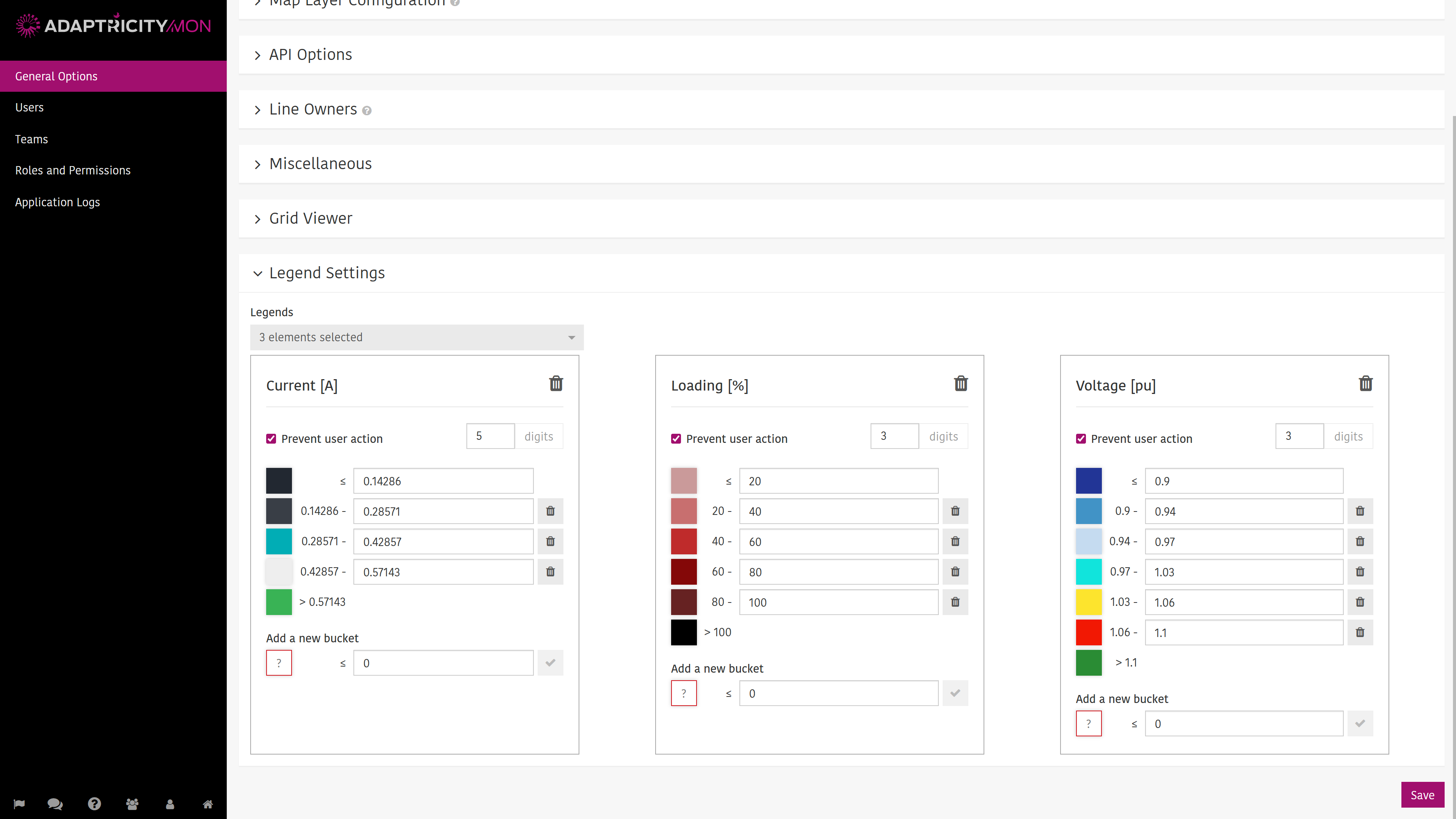The image size is (1456, 819).
Task: Open Application Logs in the sidebar
Action: click(x=113, y=202)
